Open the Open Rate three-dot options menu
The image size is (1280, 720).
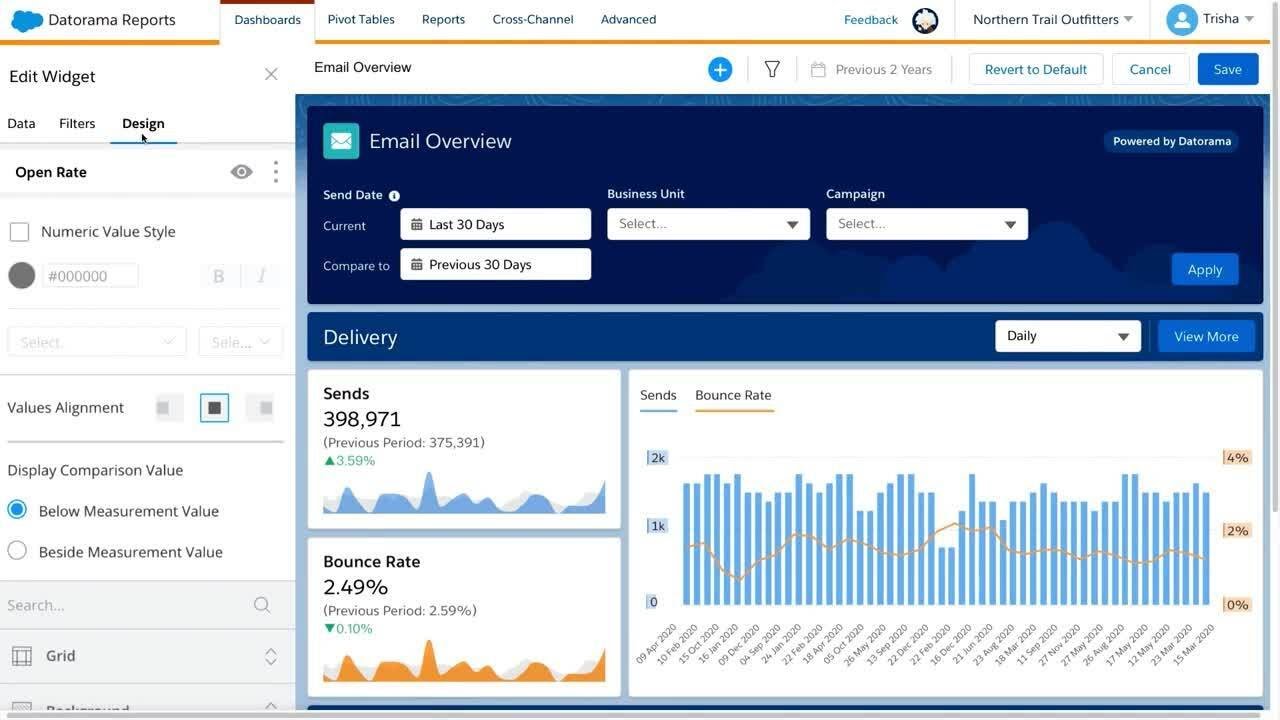(275, 171)
